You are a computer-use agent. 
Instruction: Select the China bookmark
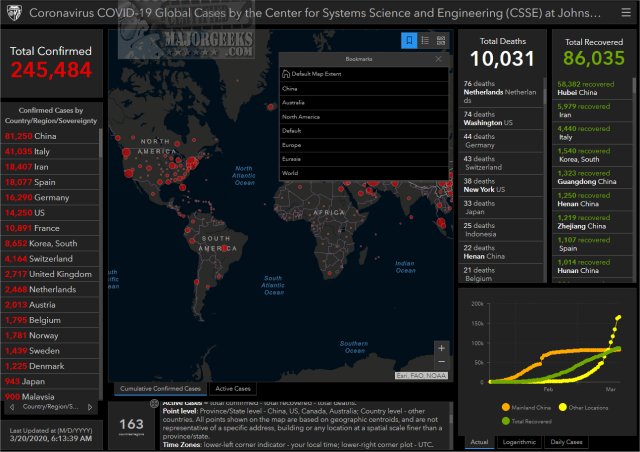[364, 89]
